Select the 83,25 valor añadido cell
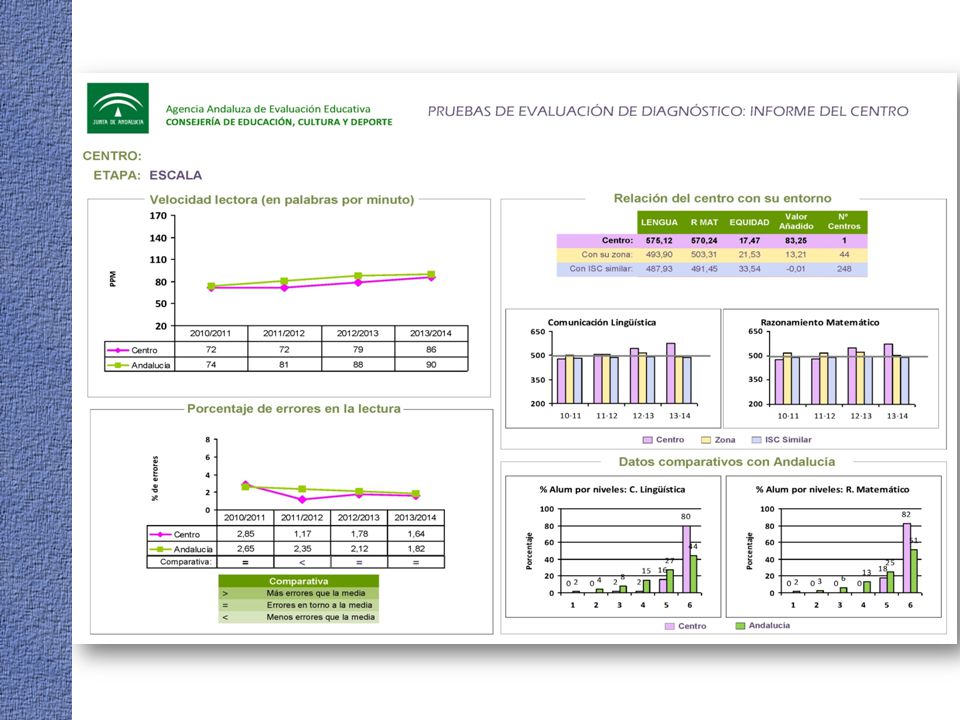This screenshot has width=960, height=720. point(796,241)
